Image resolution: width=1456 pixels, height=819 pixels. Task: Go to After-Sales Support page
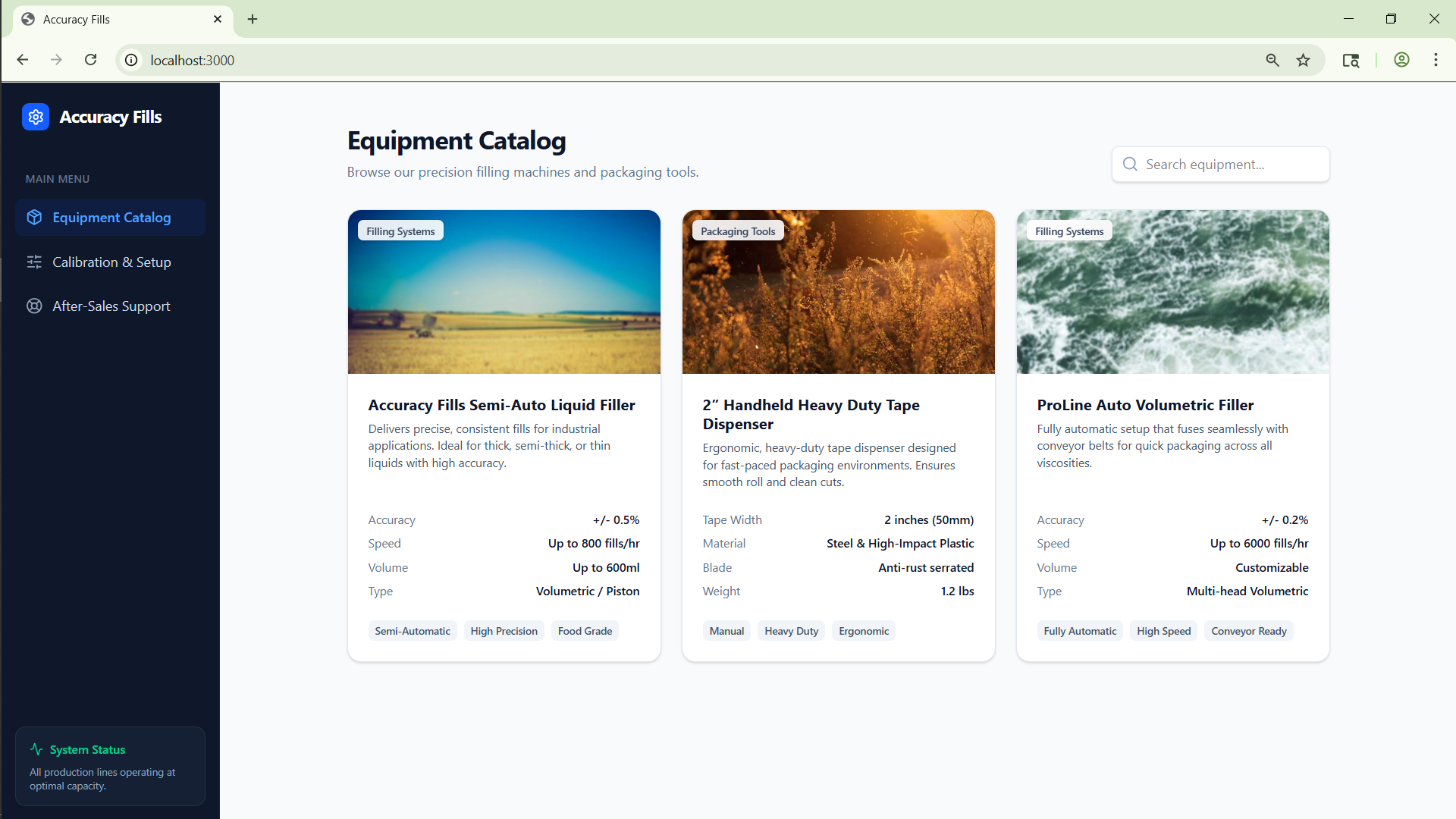click(111, 306)
